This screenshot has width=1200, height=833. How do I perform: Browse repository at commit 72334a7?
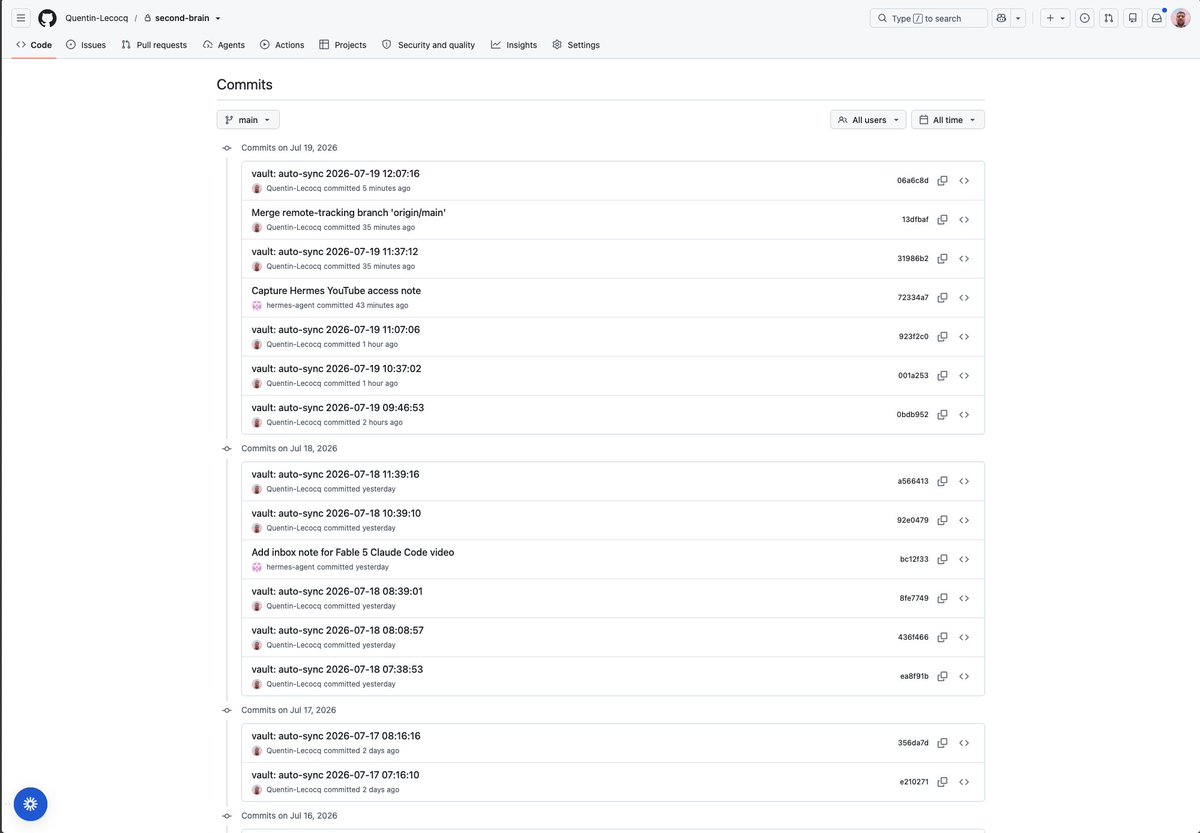[964, 298]
